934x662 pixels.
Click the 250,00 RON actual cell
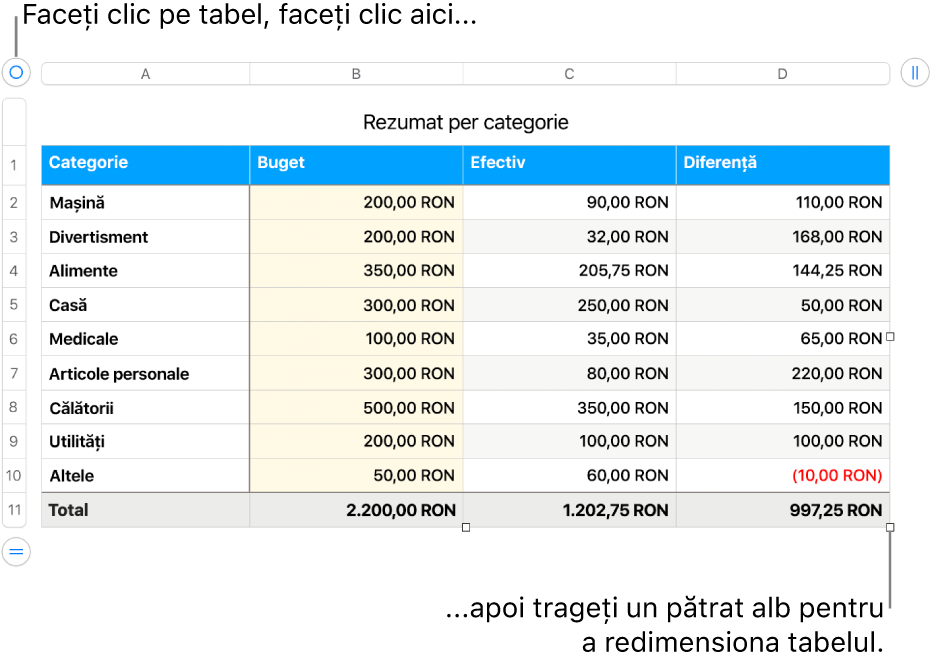(569, 305)
